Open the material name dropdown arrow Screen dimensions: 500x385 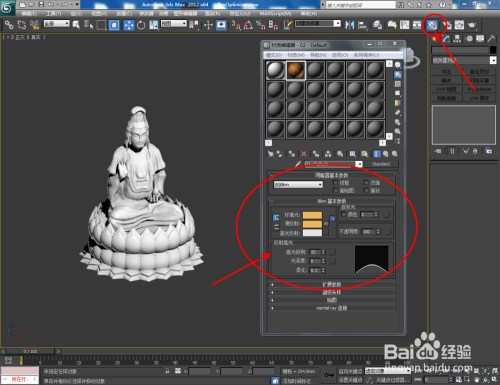[359, 164]
